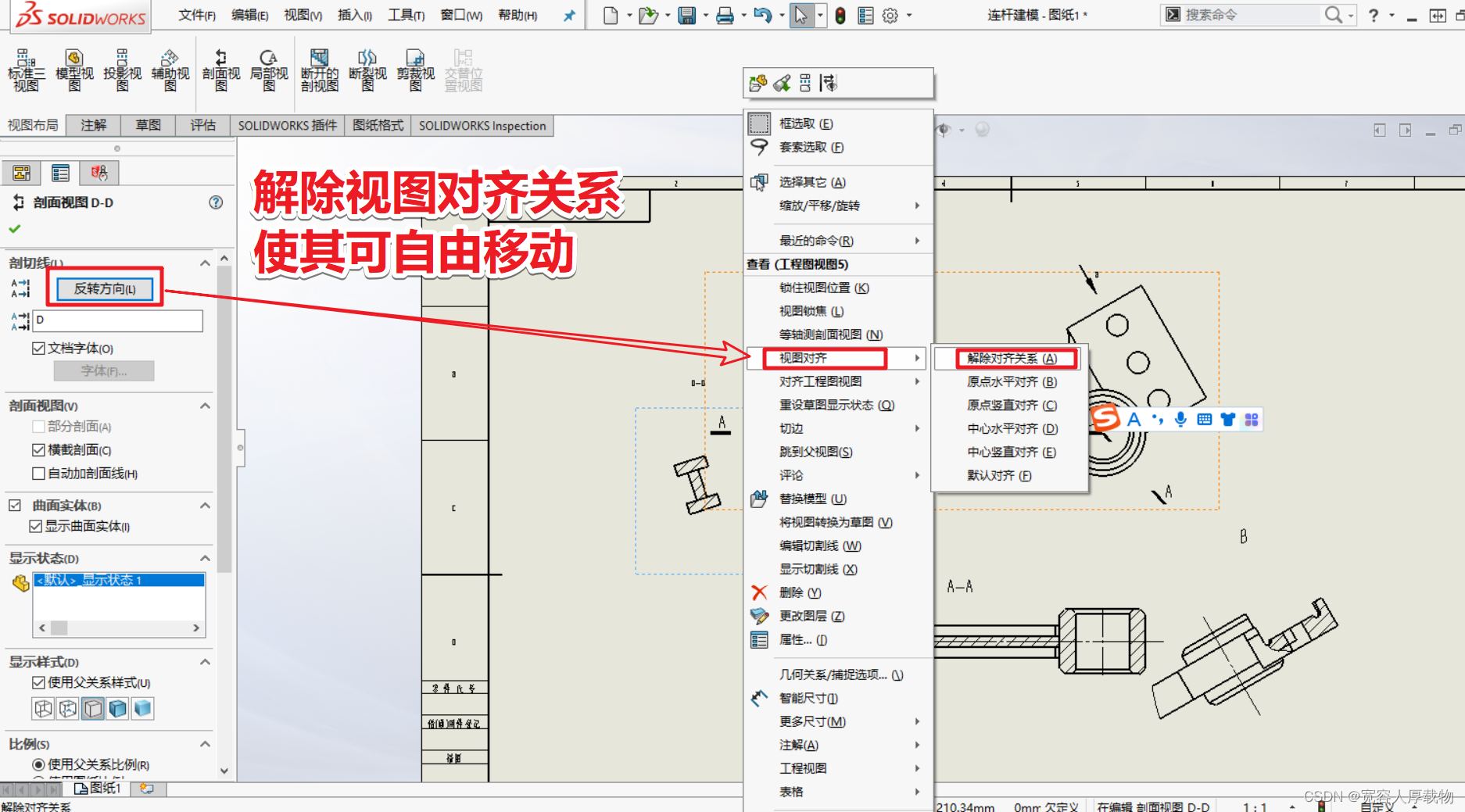
Task: Open the 图纸1 sheet tab
Action: 98,789
